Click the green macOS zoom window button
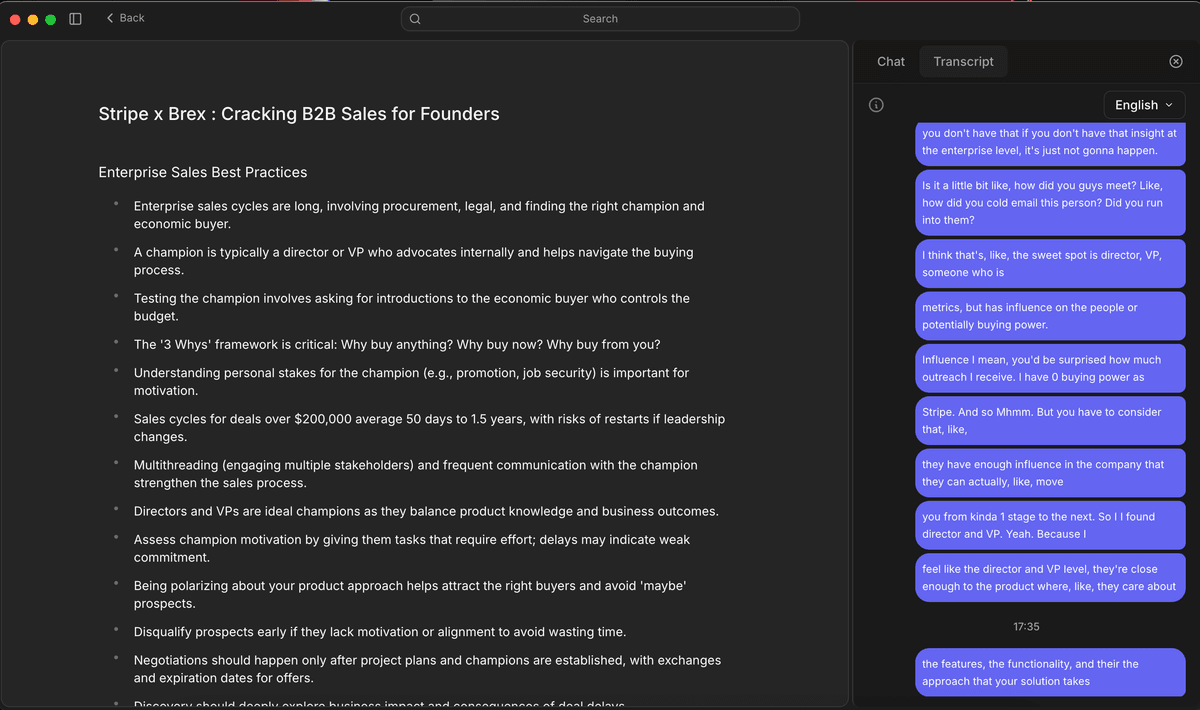1200x710 pixels. coord(51,19)
